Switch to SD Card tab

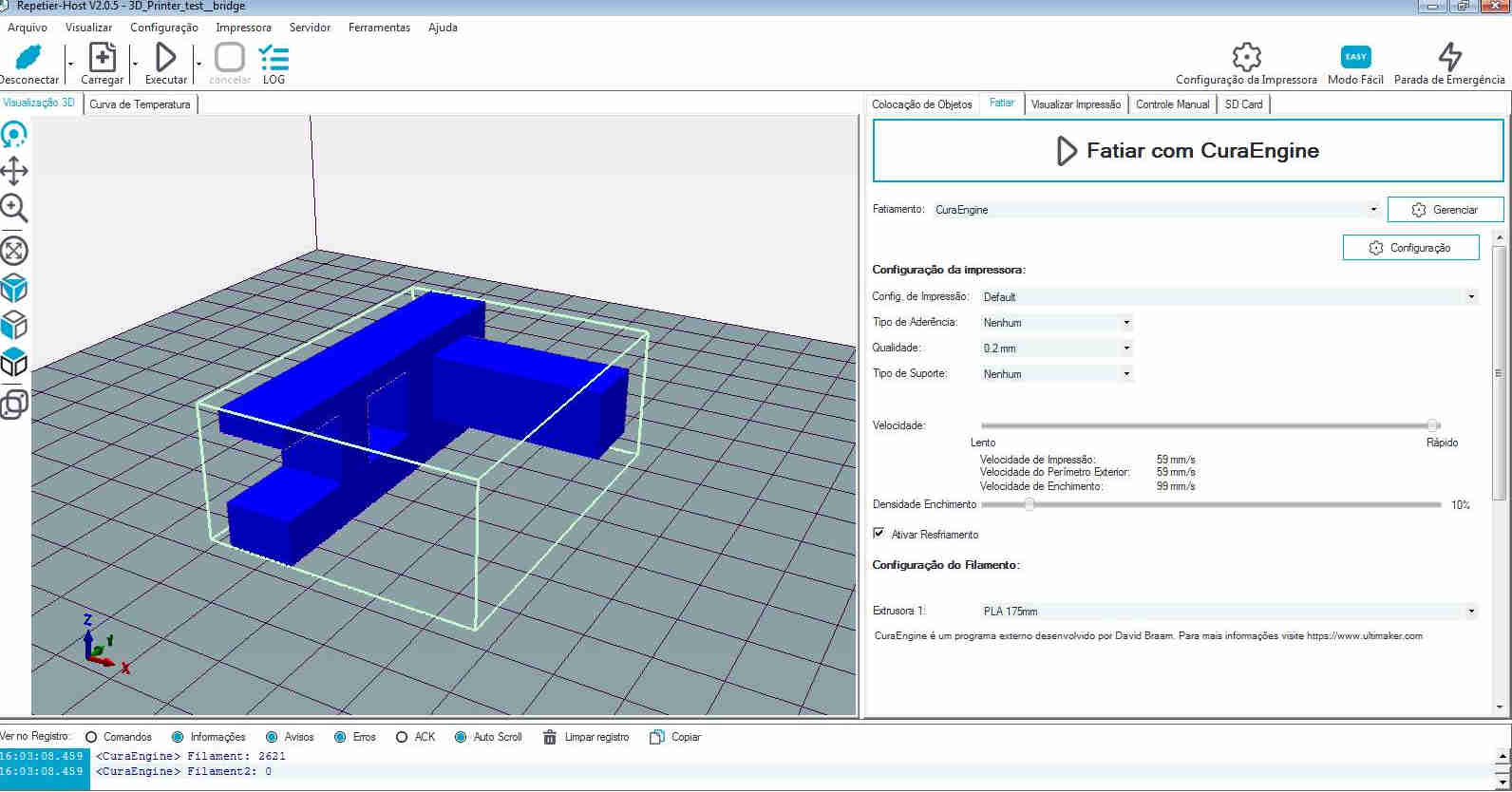click(1243, 104)
